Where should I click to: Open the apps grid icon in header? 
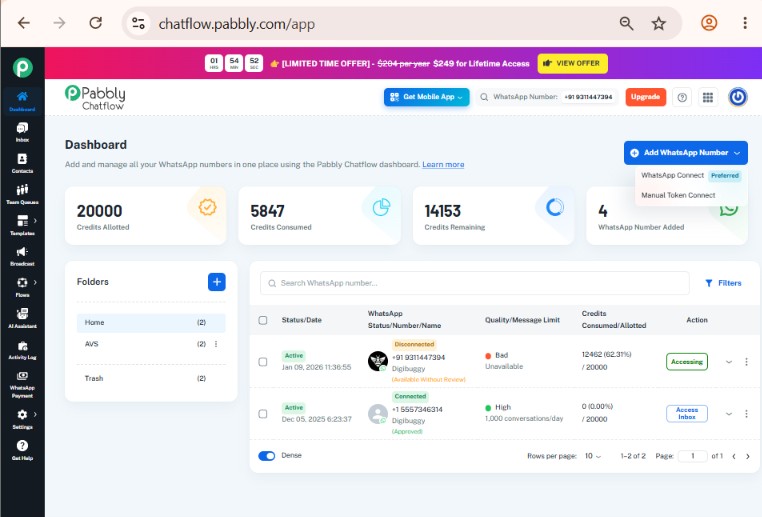click(x=708, y=97)
